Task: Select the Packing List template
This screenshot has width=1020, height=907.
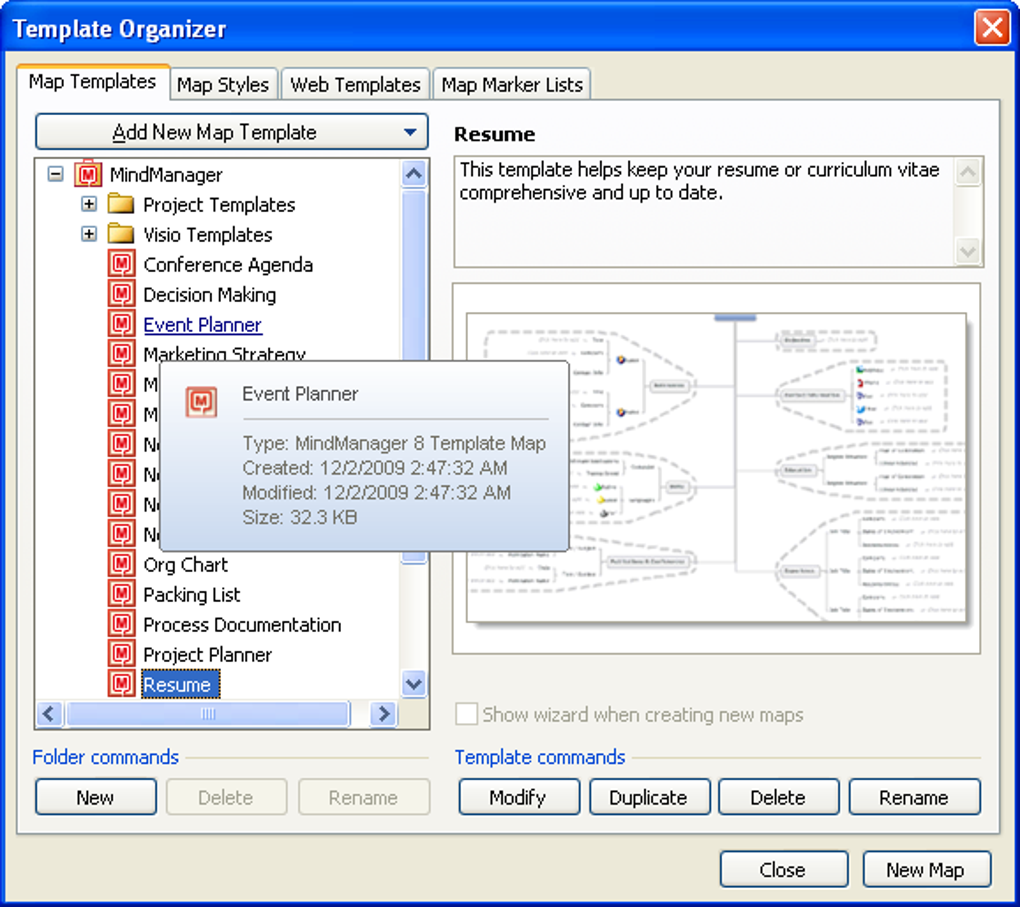Action: coord(192,594)
